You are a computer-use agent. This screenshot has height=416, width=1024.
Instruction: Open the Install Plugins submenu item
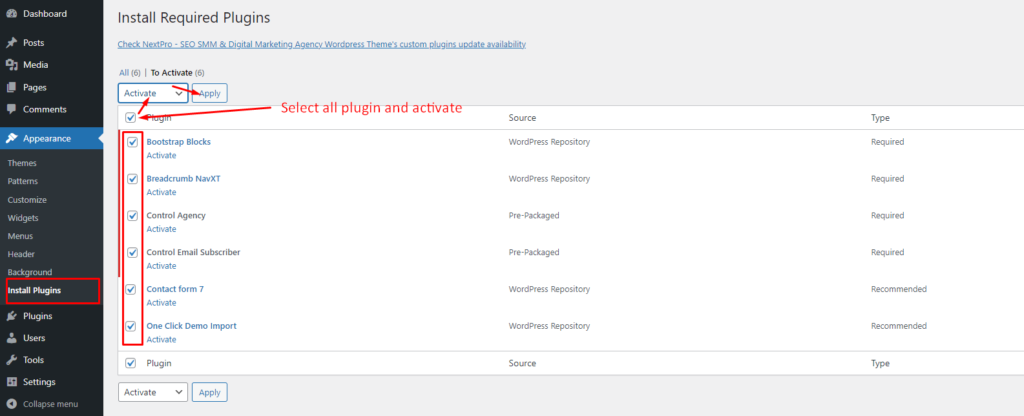pyautogui.click(x=34, y=291)
